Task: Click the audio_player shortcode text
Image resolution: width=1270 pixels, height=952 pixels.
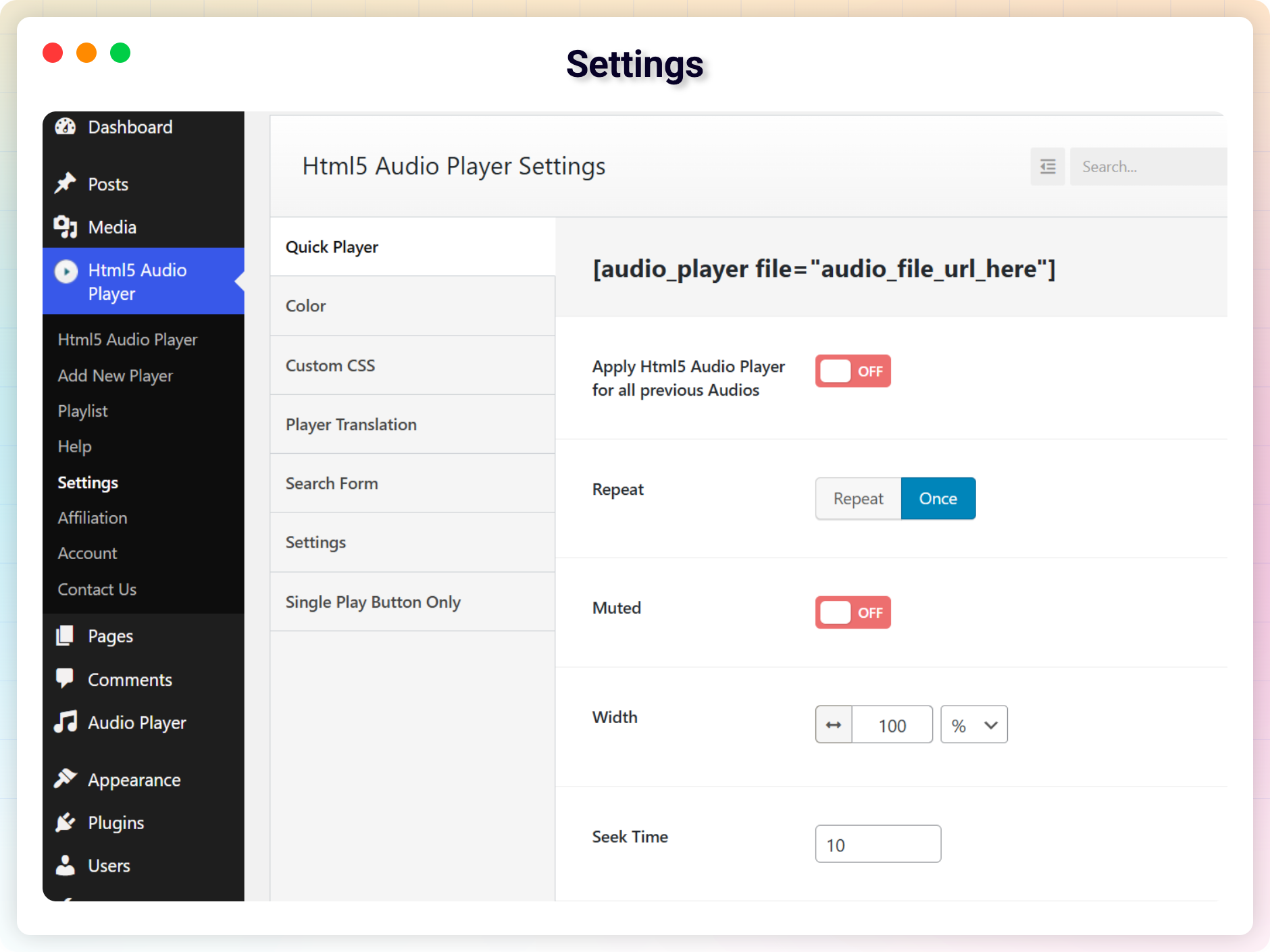Action: [824, 269]
